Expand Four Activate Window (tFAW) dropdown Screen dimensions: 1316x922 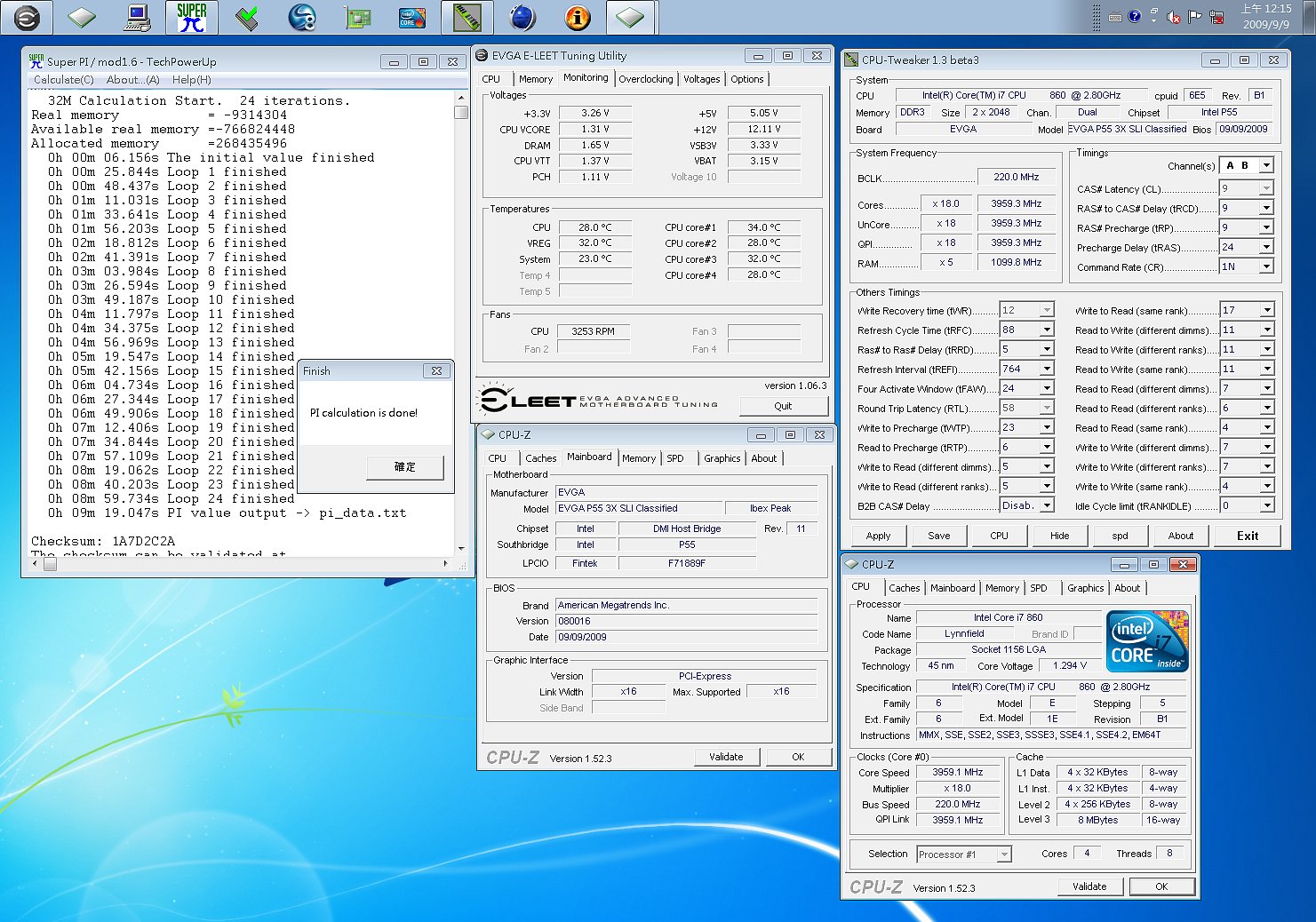[x=1047, y=388]
